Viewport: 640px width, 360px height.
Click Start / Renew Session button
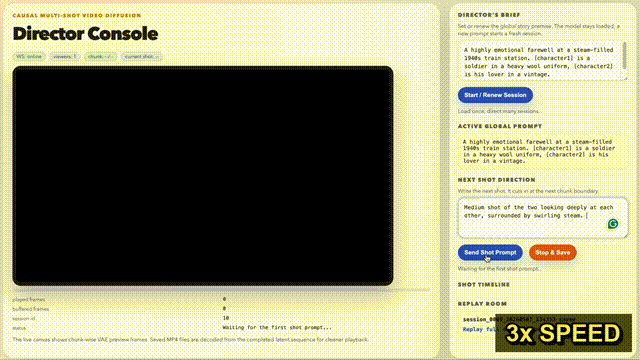click(495, 95)
